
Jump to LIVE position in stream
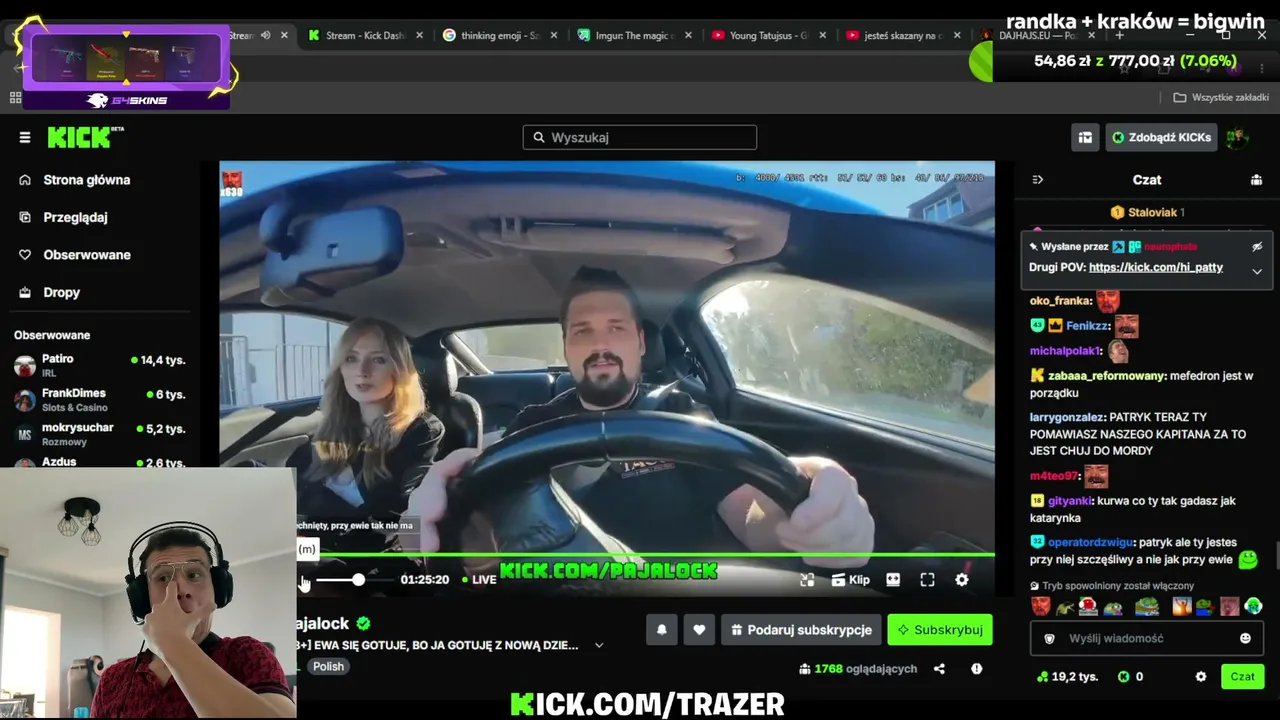pyautogui.click(x=479, y=580)
